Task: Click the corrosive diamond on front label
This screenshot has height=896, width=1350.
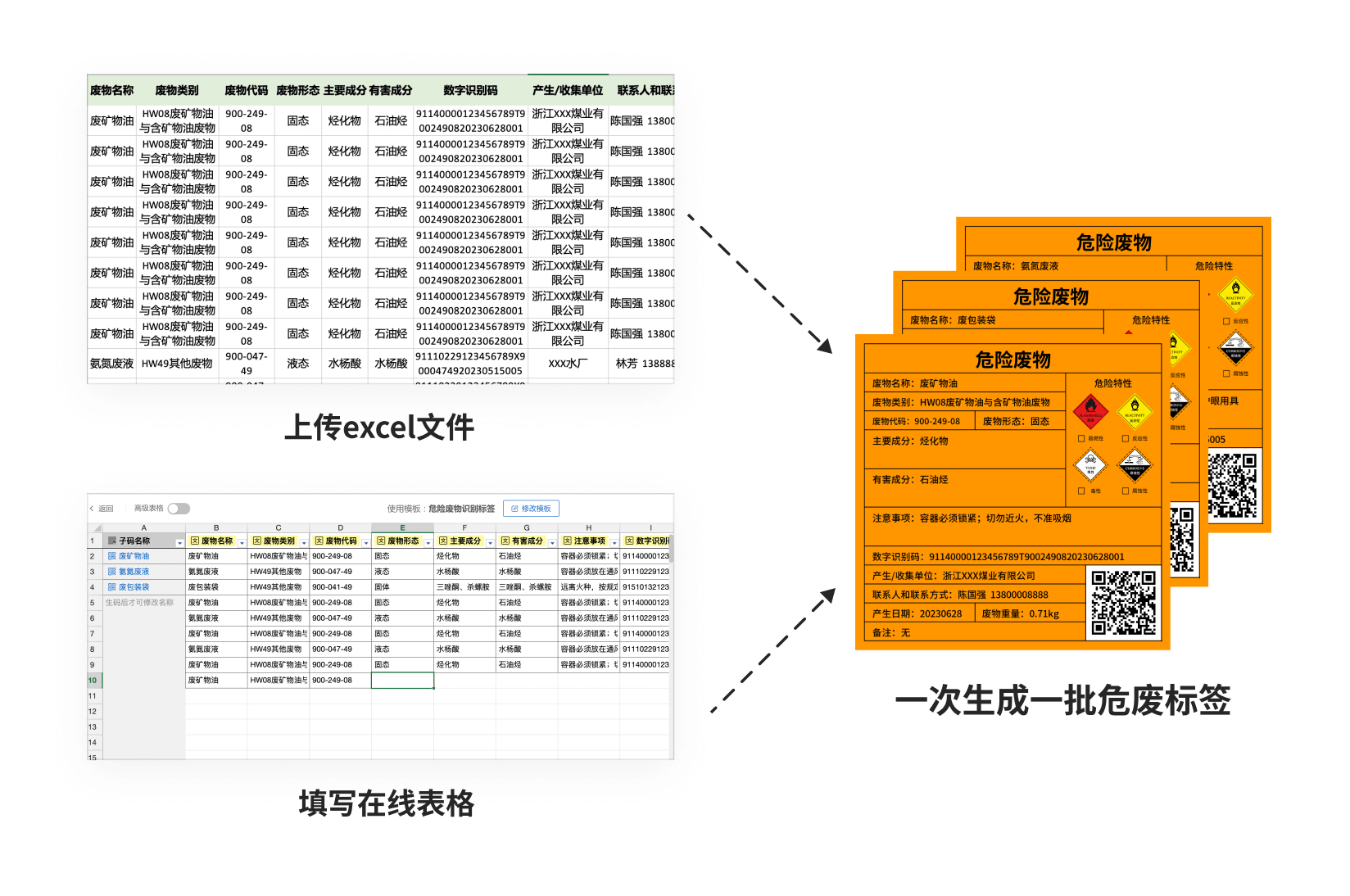Action: (1135, 464)
